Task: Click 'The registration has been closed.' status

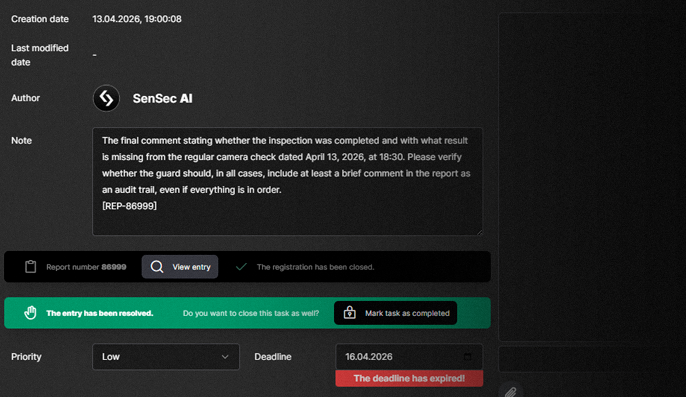Action: click(315, 267)
